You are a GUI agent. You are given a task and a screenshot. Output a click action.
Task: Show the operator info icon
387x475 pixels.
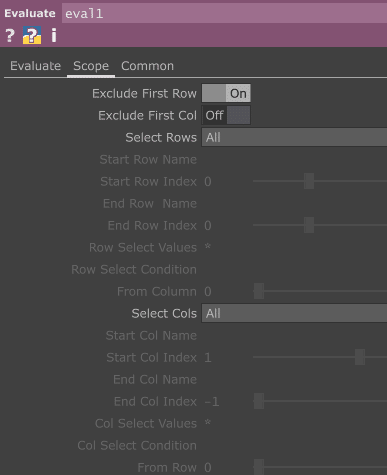pyautogui.click(x=54, y=35)
